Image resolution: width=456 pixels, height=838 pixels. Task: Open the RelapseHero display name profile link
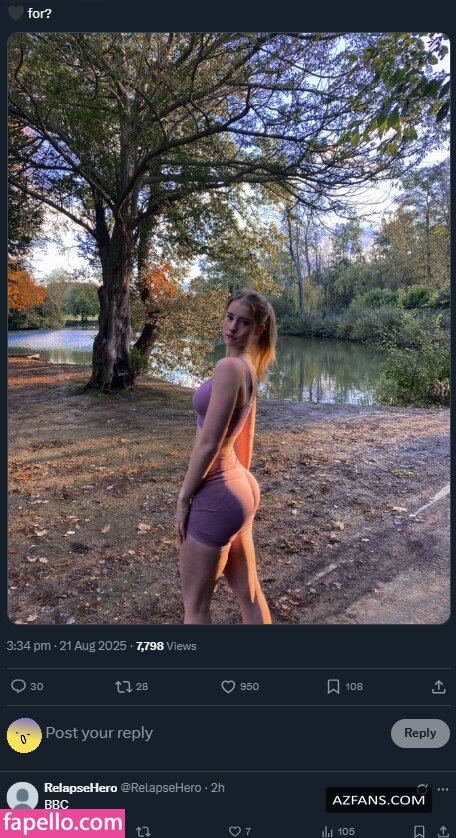pos(80,787)
